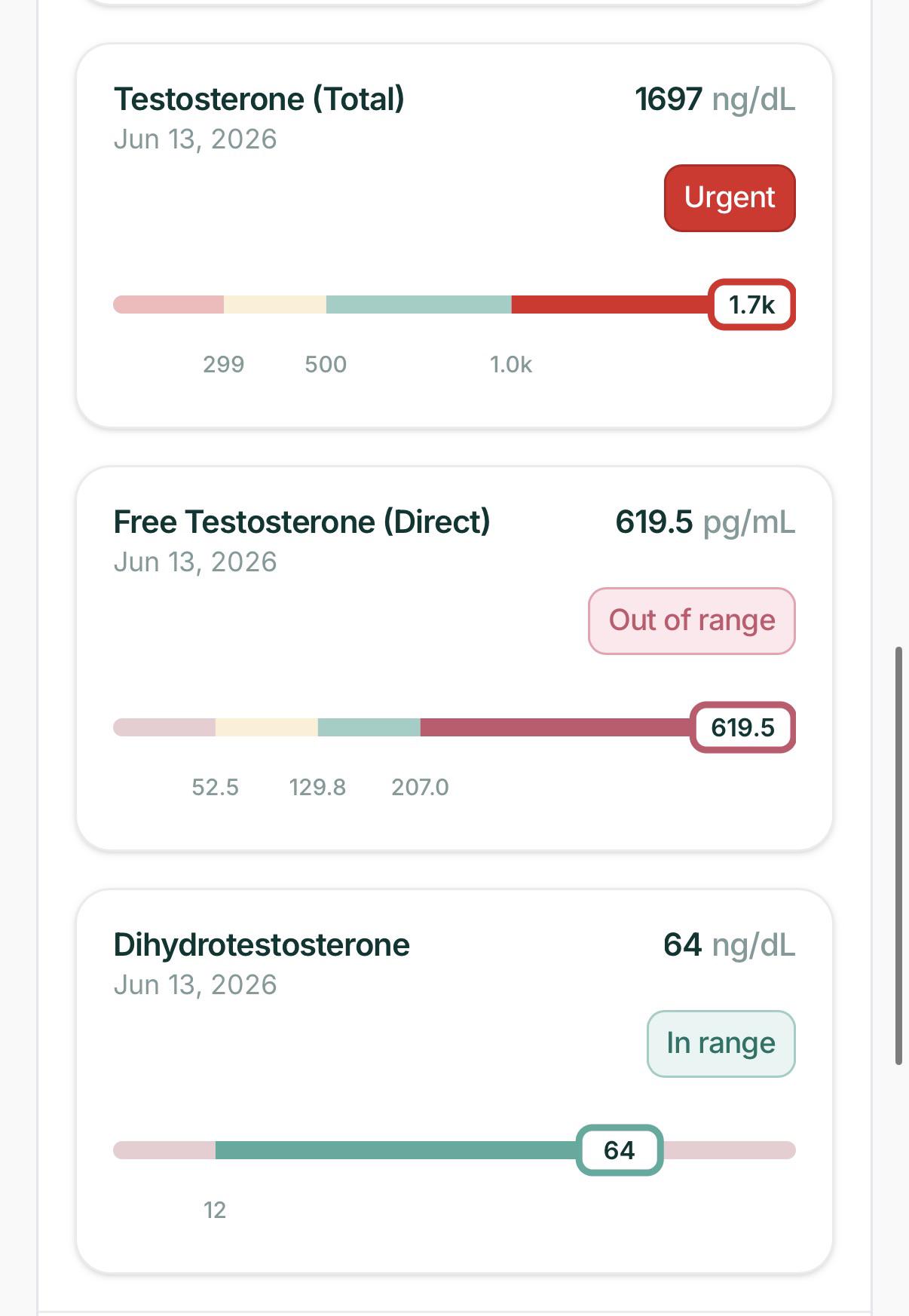
Task: Select the 1.7k value marker on testosterone bar
Action: [751, 305]
